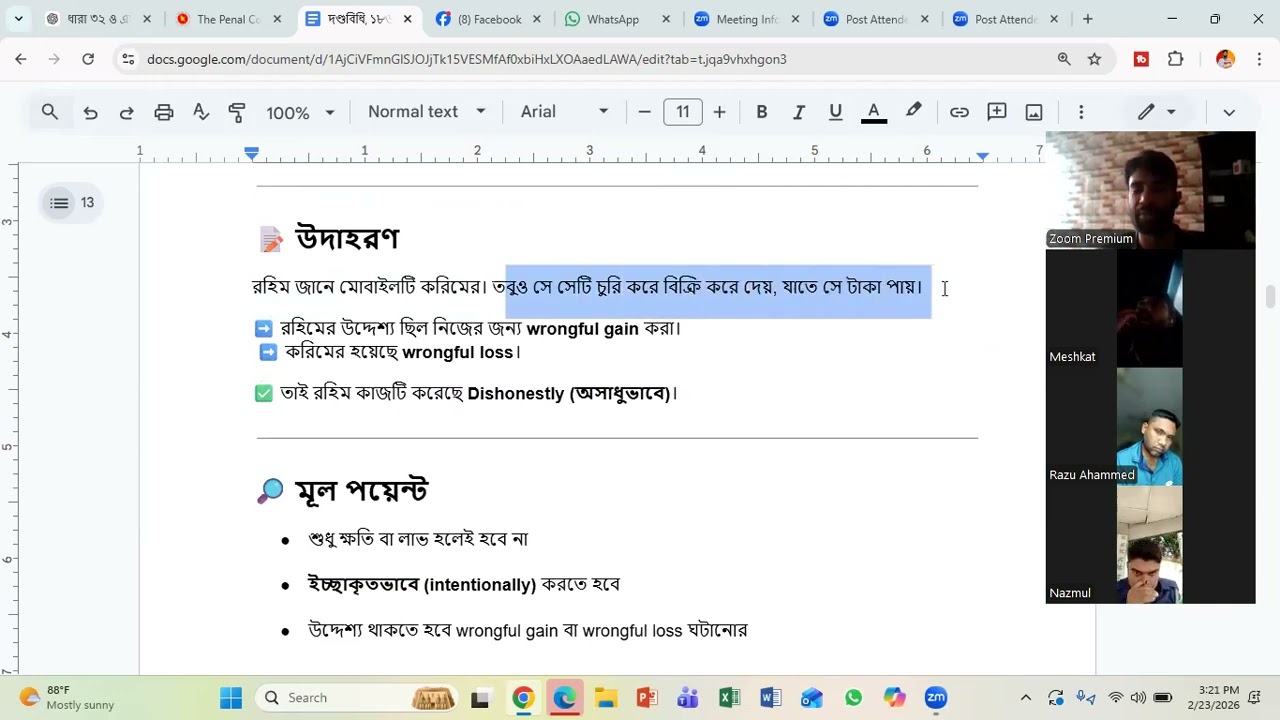Run spelling and grammar check
The image size is (1280, 720).
click(201, 112)
